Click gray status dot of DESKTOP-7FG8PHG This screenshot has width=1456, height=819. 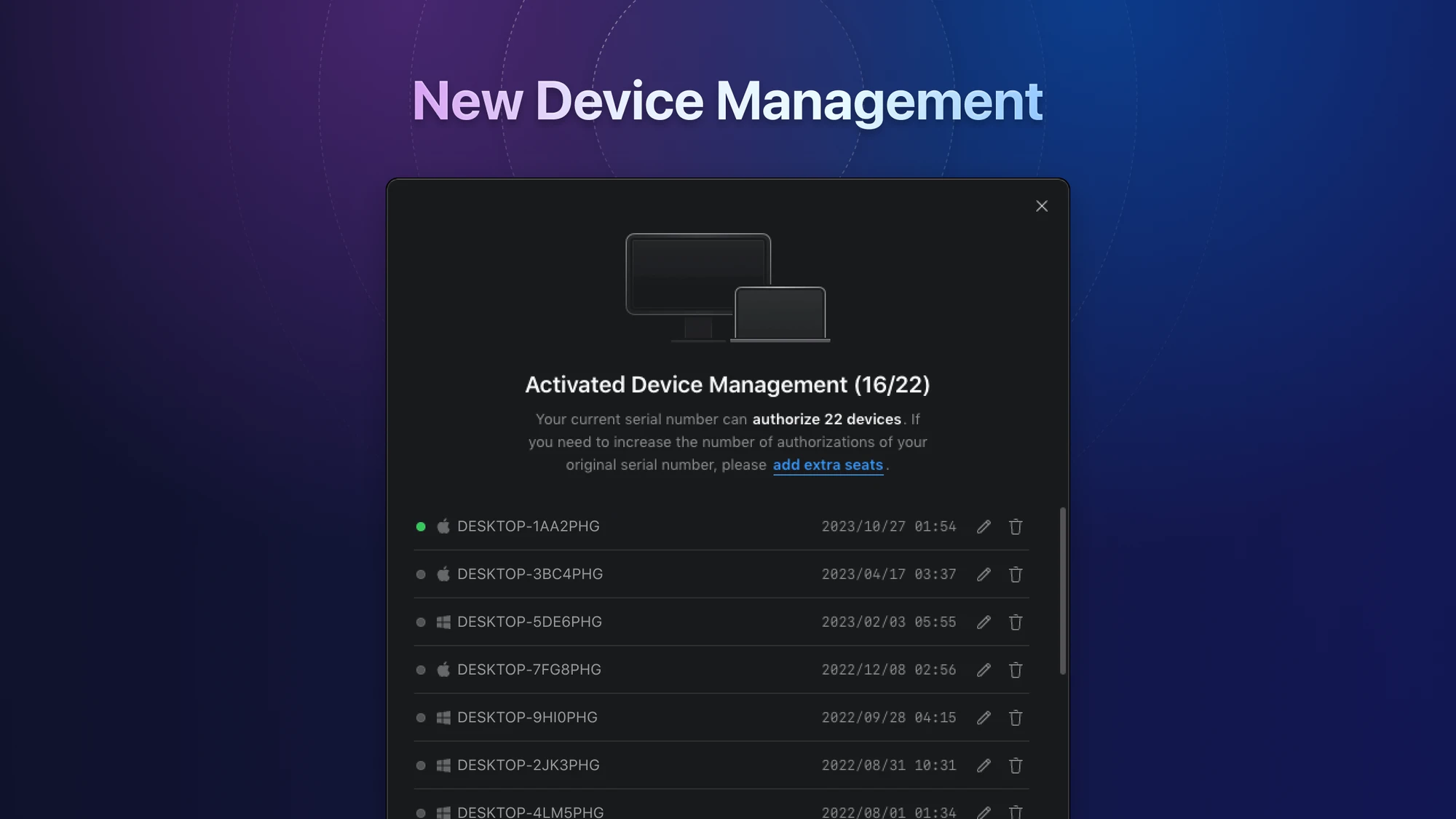click(x=421, y=670)
